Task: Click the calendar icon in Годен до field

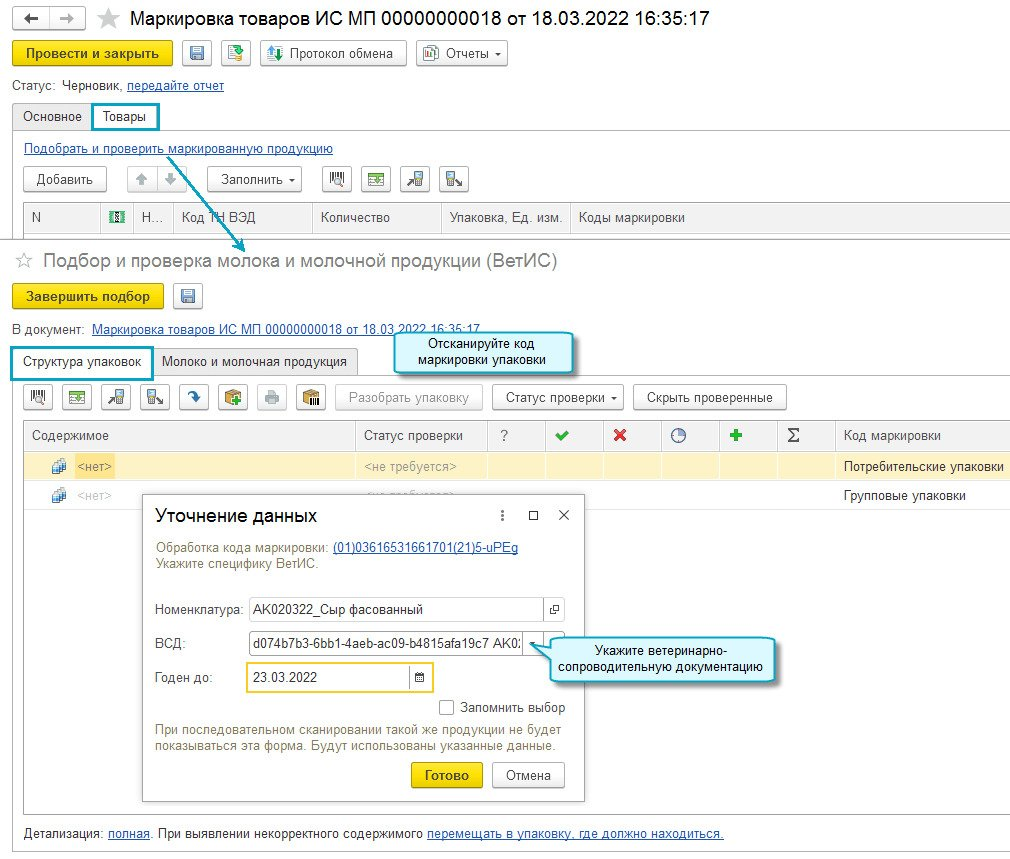Action: [420, 678]
